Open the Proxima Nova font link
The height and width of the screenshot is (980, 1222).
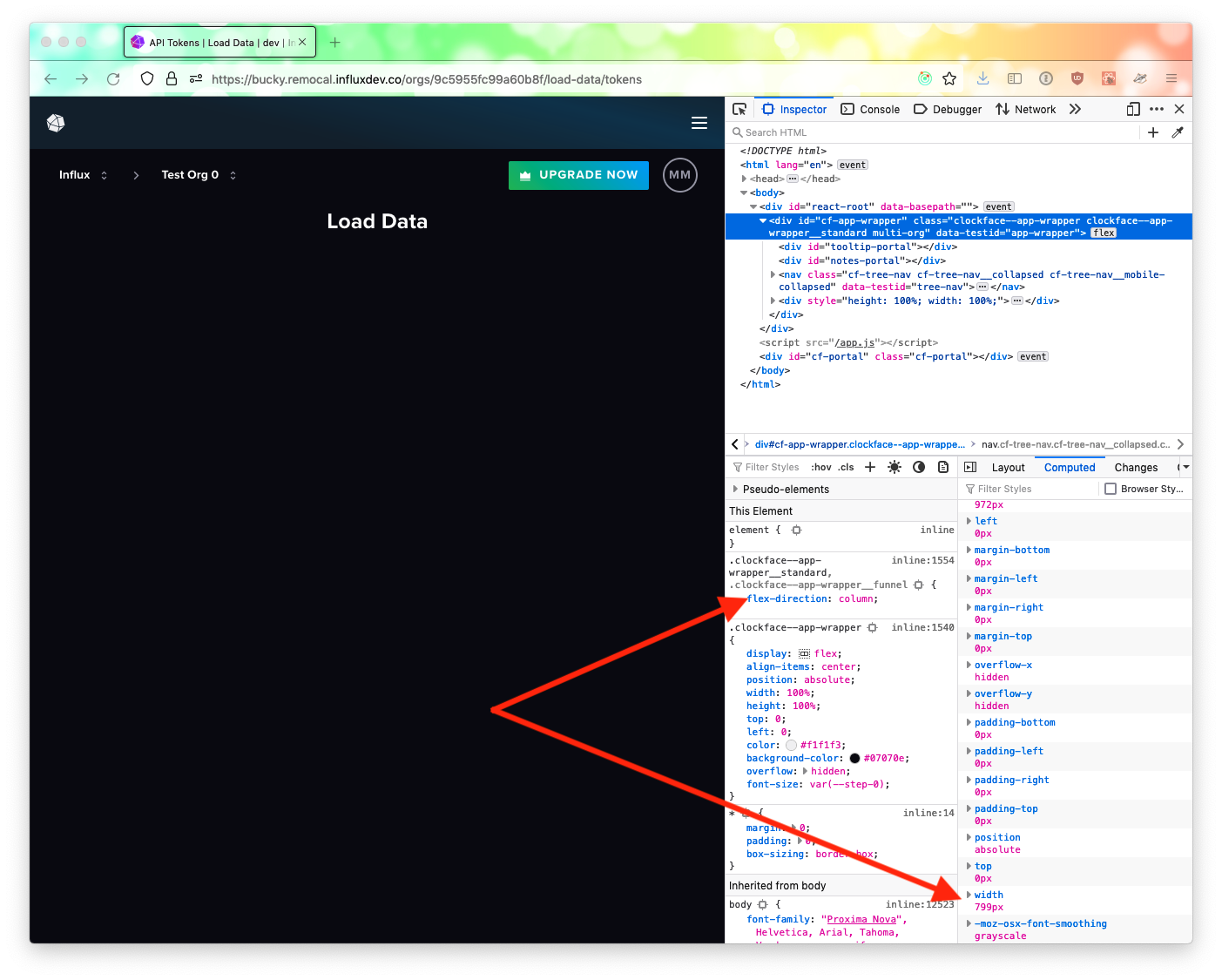point(861,919)
